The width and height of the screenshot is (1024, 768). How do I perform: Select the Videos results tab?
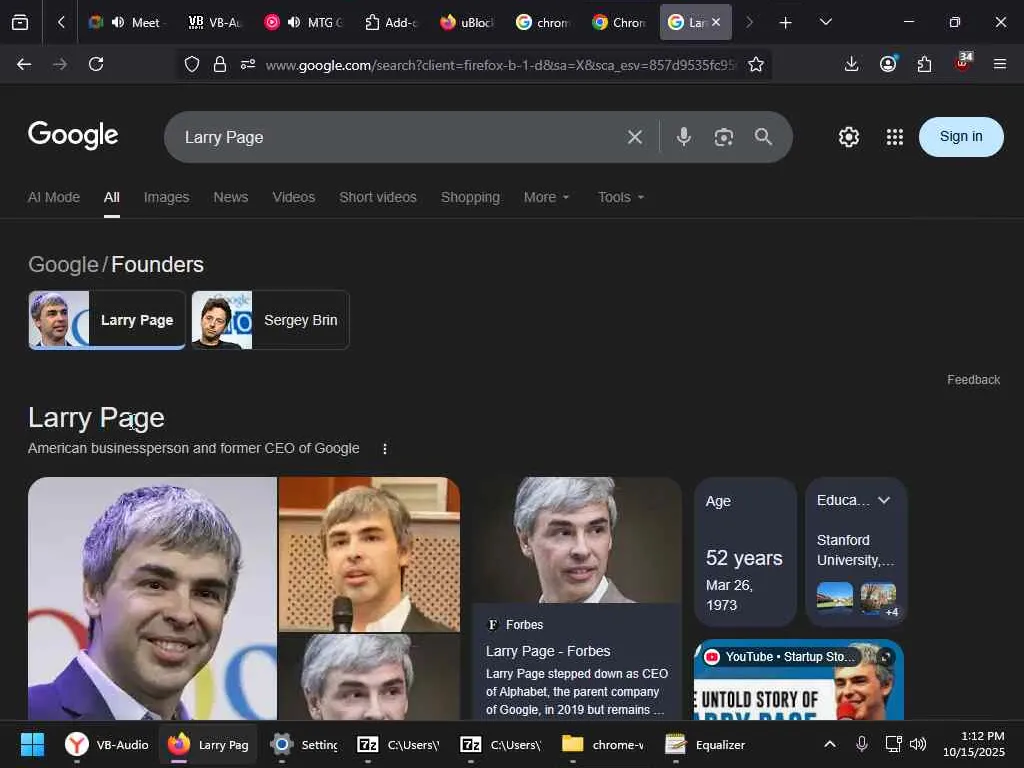click(293, 197)
